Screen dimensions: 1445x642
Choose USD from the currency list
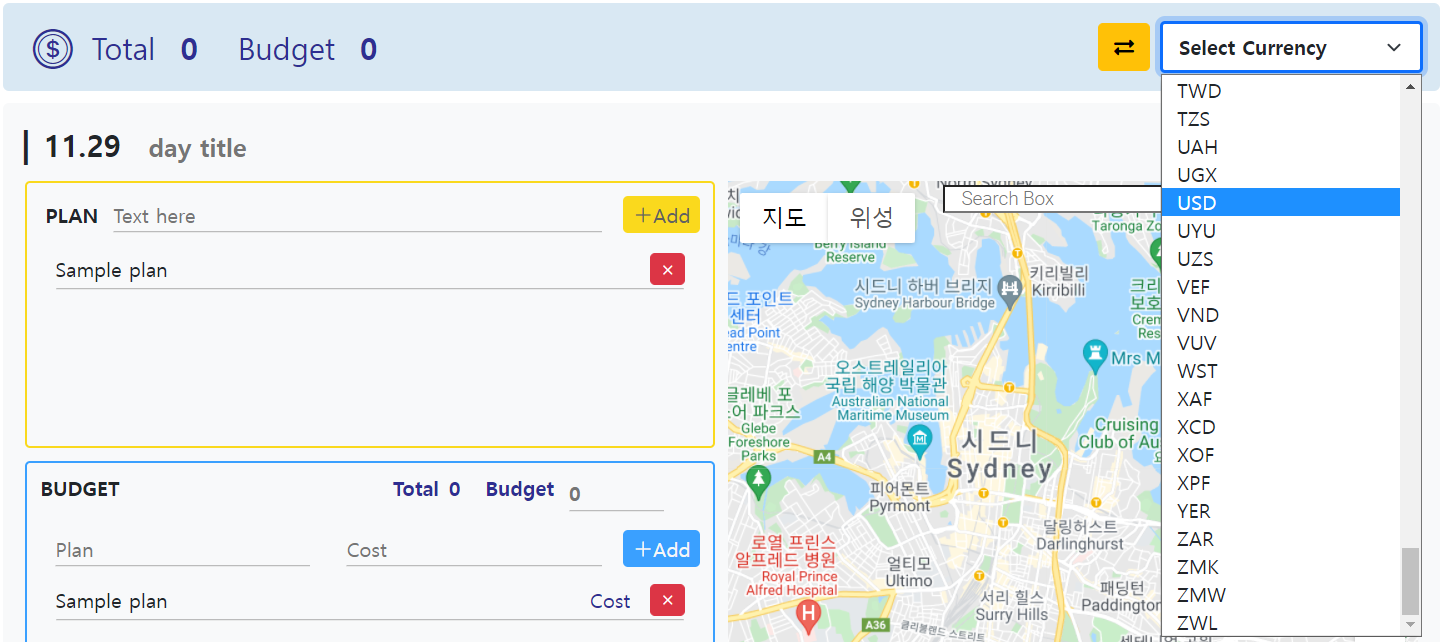tap(1281, 202)
